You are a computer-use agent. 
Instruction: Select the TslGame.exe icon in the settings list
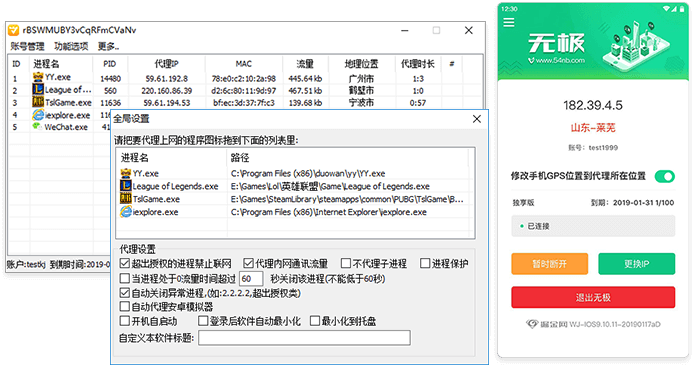pyautogui.click(x=126, y=198)
